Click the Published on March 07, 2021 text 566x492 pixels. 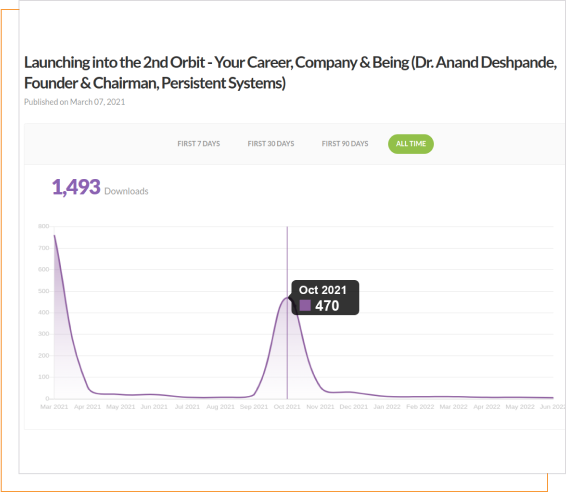(75, 102)
